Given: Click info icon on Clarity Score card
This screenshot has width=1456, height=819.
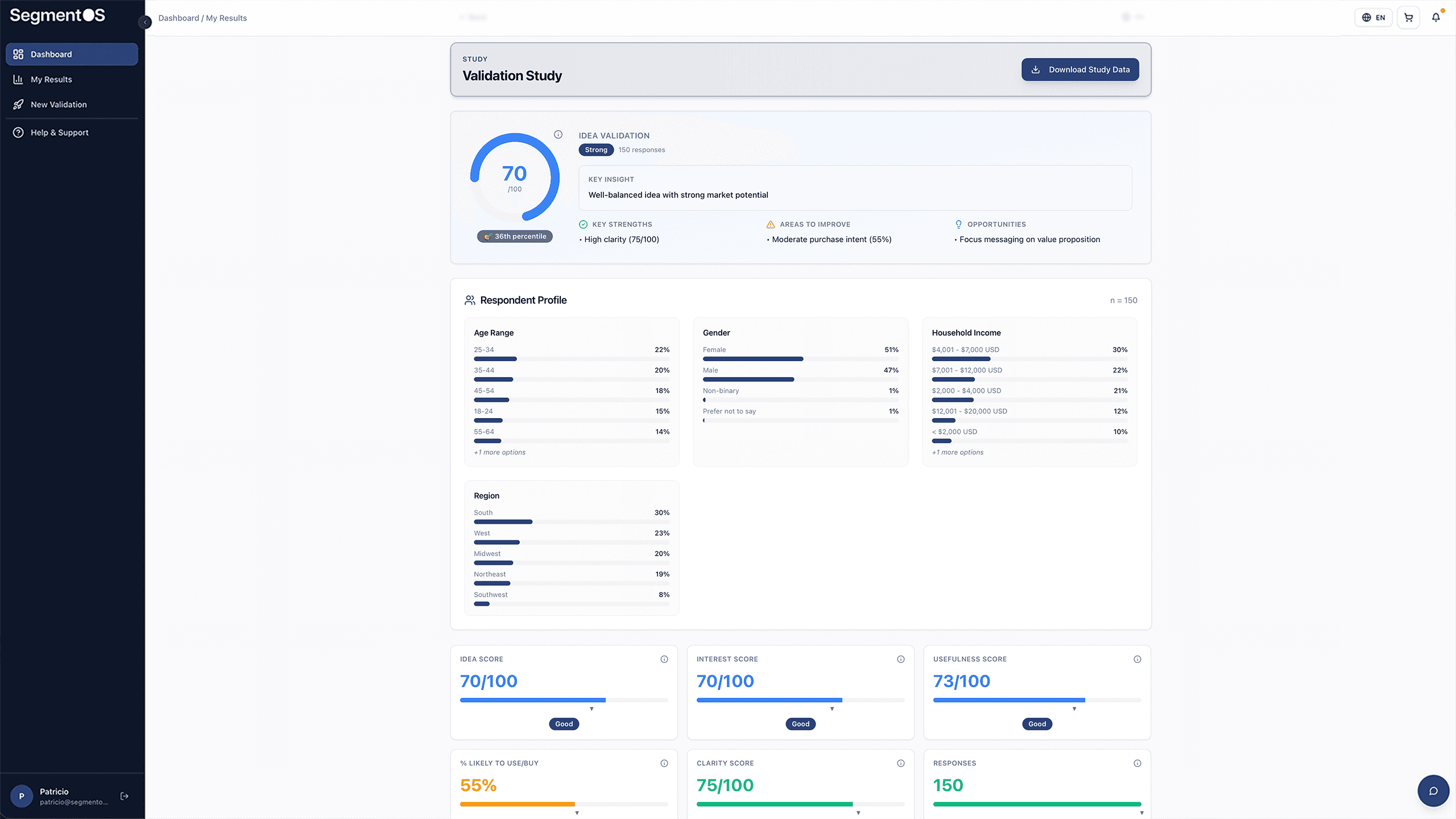Looking at the screenshot, I should click(900, 763).
